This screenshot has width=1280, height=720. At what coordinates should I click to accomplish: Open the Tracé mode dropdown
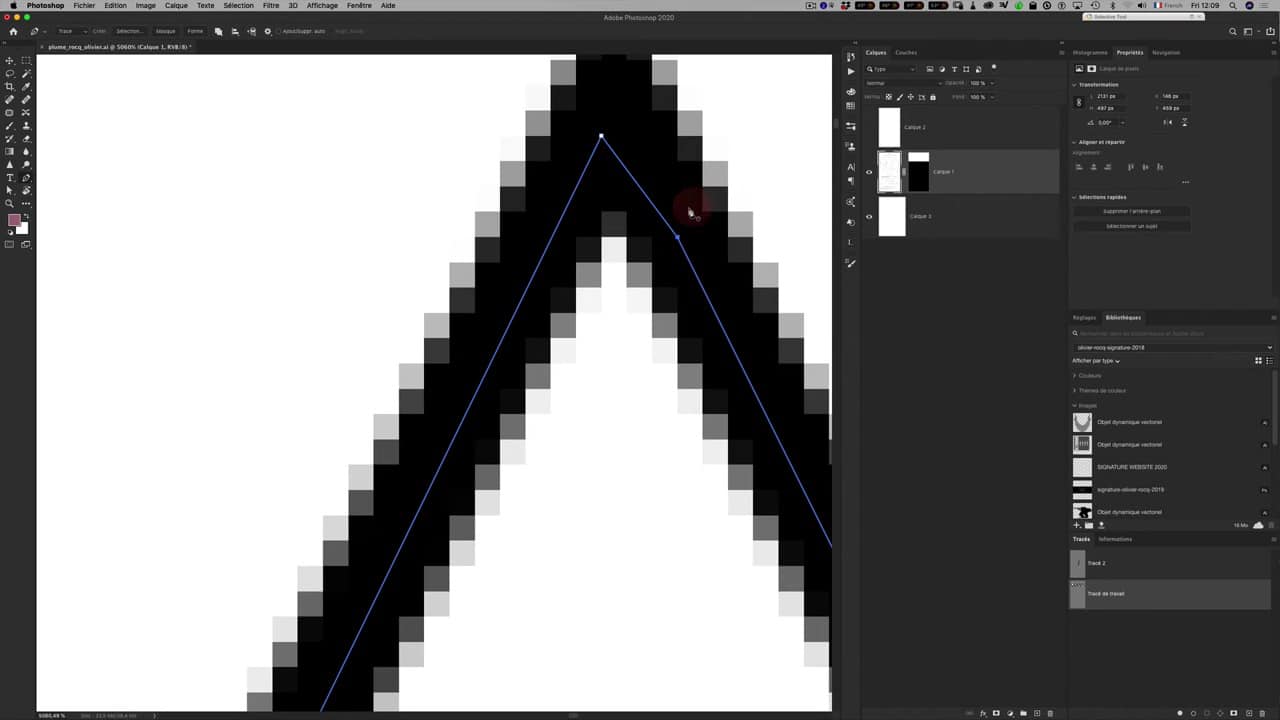coord(70,31)
